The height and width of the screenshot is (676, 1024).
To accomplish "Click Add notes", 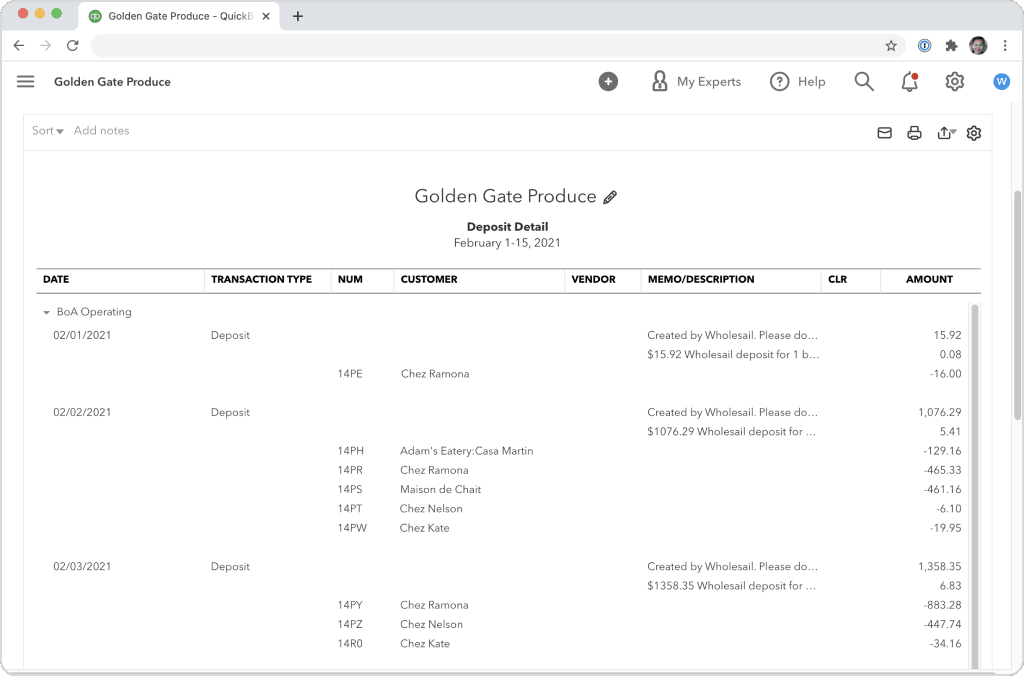I will coord(101,131).
